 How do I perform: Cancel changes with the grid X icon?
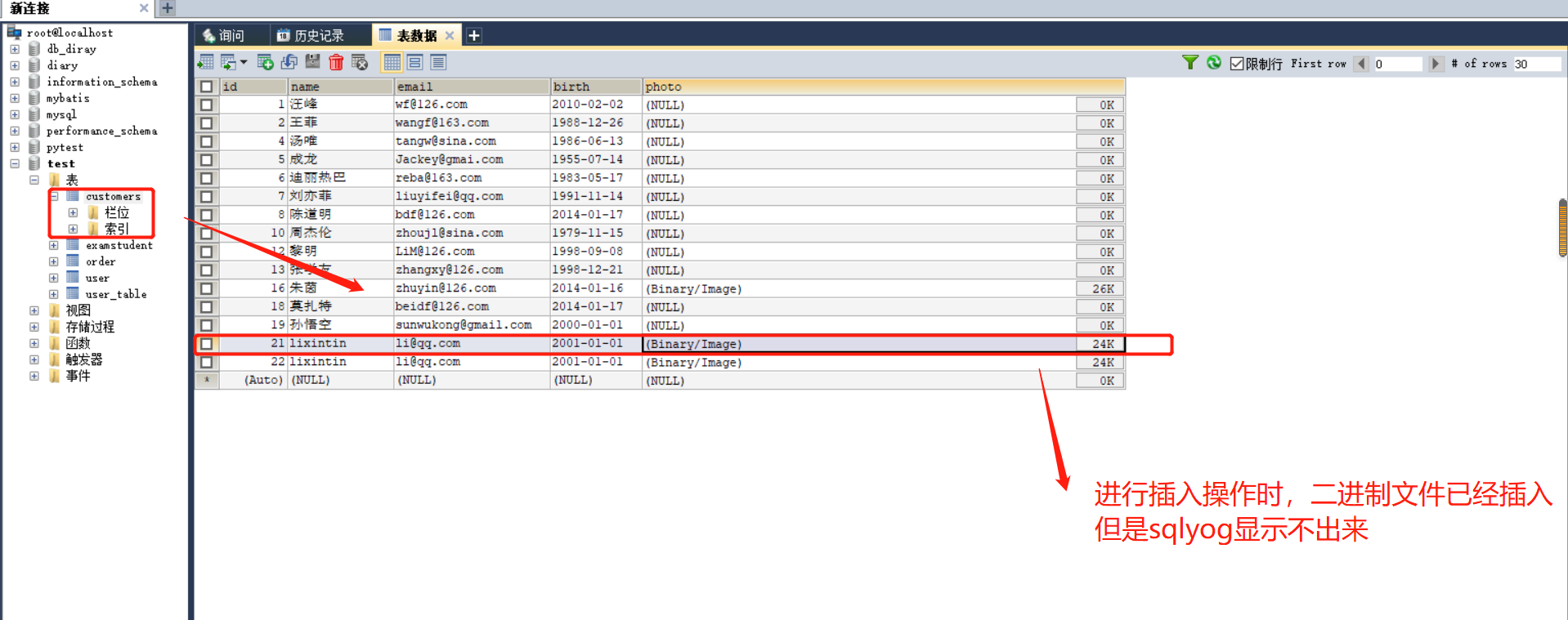pos(360,62)
